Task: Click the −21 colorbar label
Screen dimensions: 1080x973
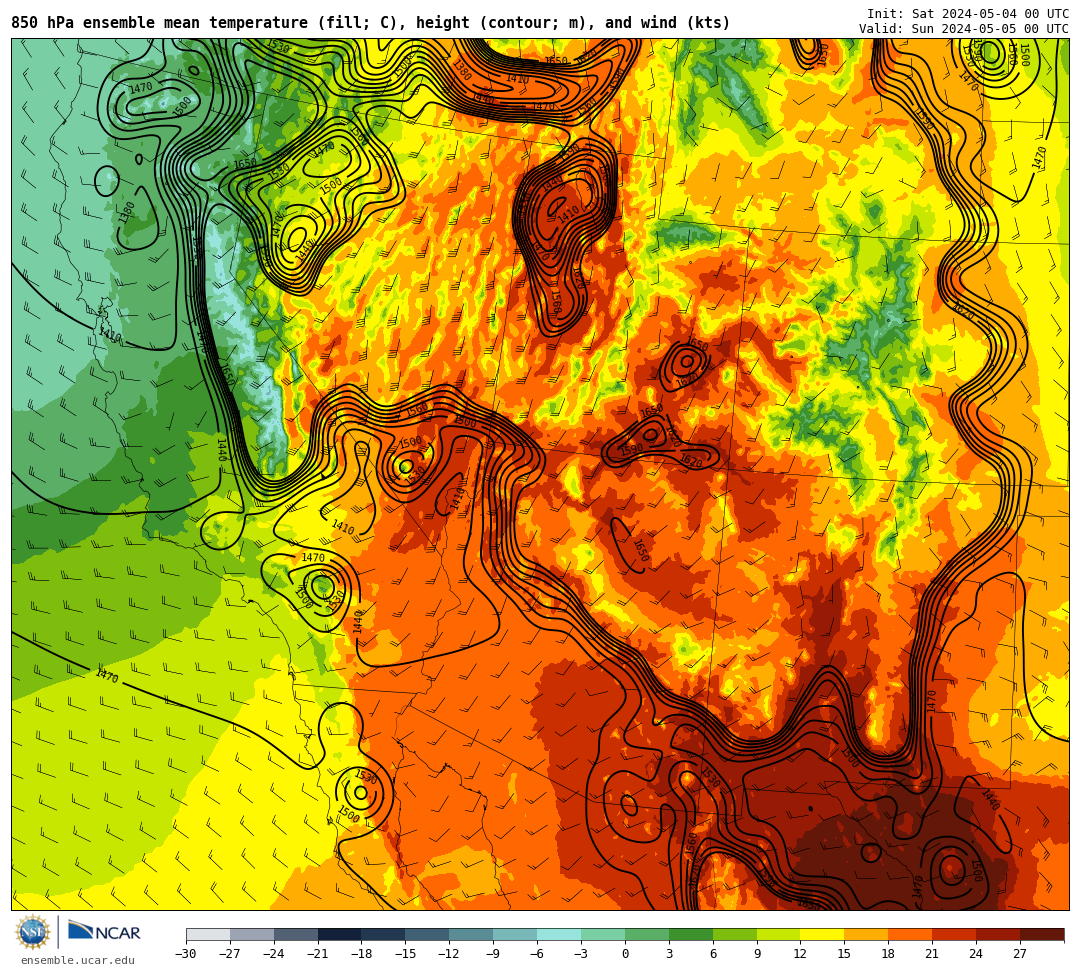Action: pos(318,954)
